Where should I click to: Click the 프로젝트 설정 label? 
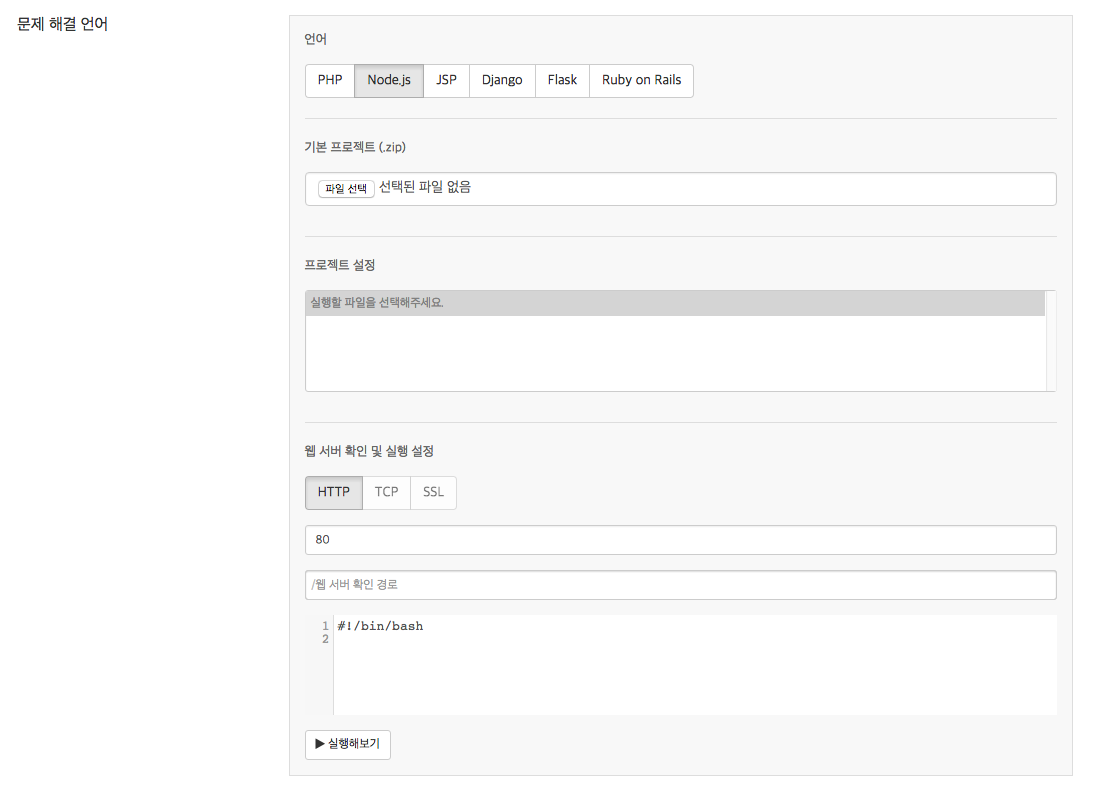[340, 265]
